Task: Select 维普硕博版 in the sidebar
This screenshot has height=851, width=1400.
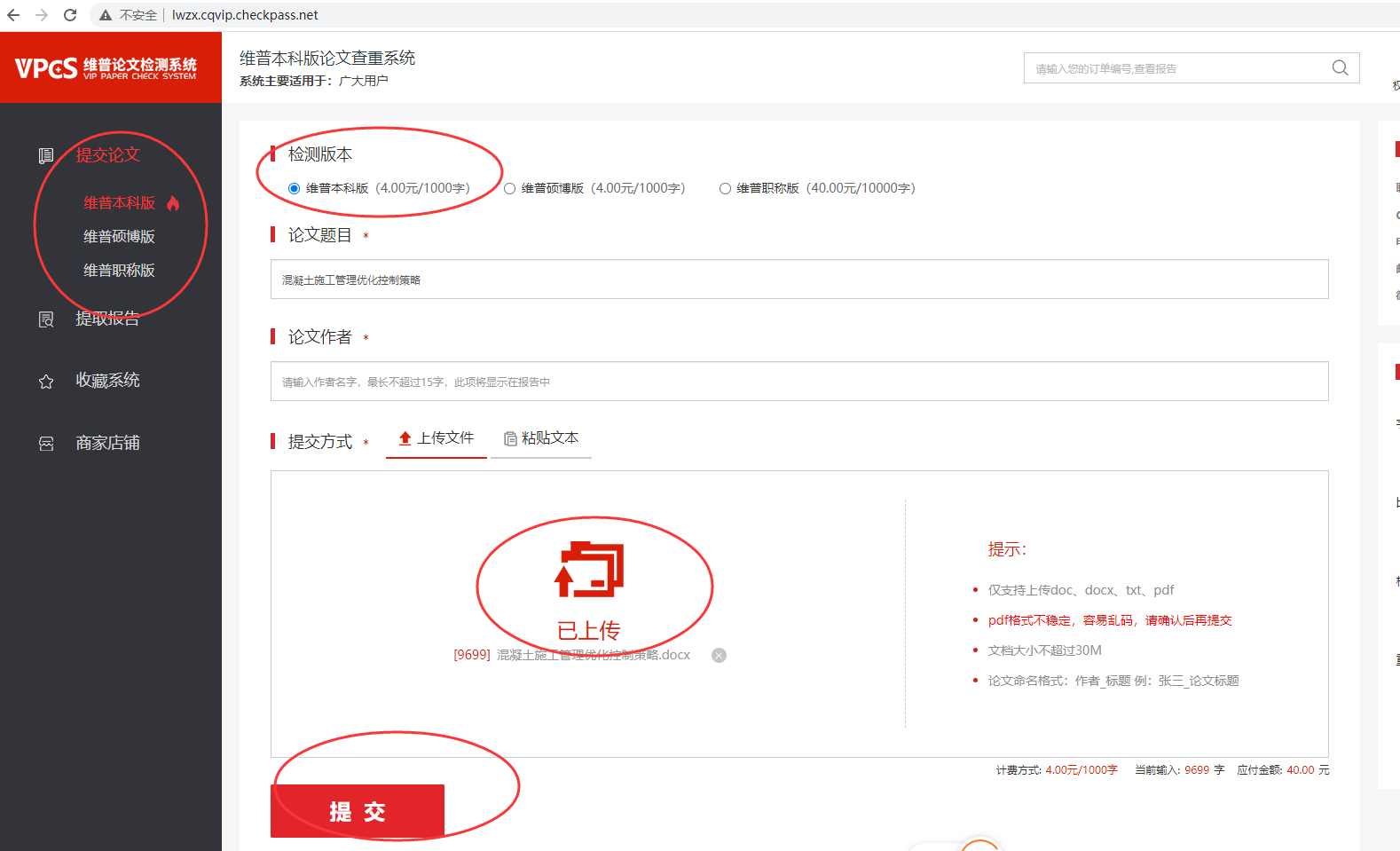Action: (120, 237)
